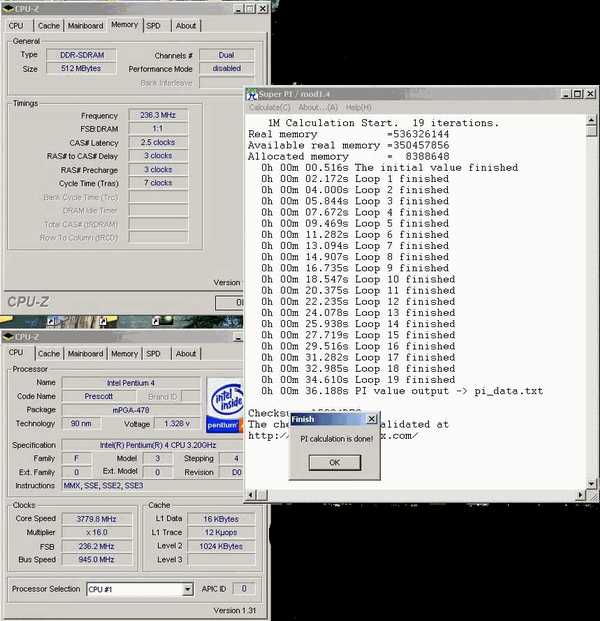600x621 pixels.
Task: Click the 3779.8 MHz core speed value
Action: [97, 519]
